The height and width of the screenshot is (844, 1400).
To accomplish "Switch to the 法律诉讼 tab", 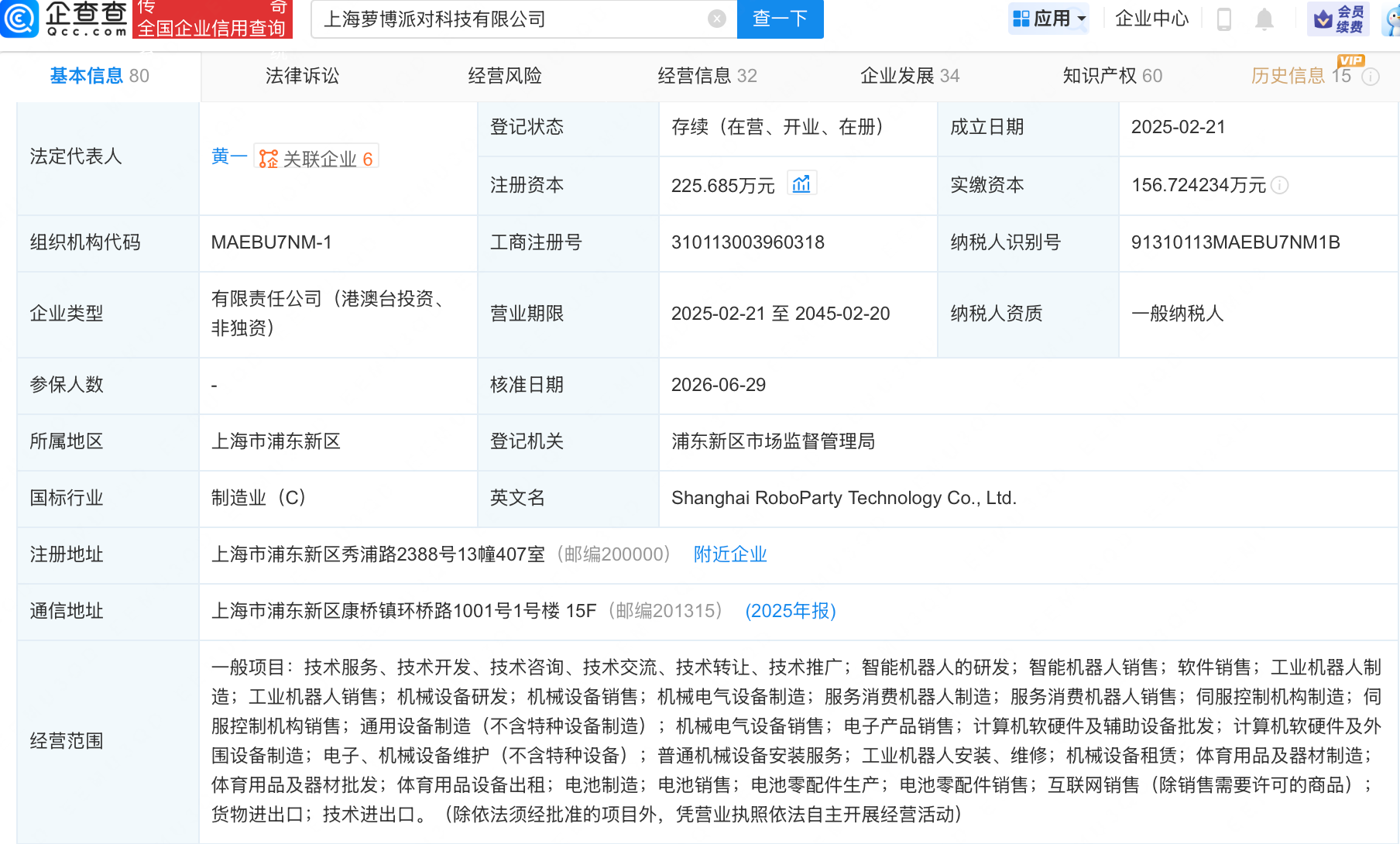I will [x=302, y=76].
